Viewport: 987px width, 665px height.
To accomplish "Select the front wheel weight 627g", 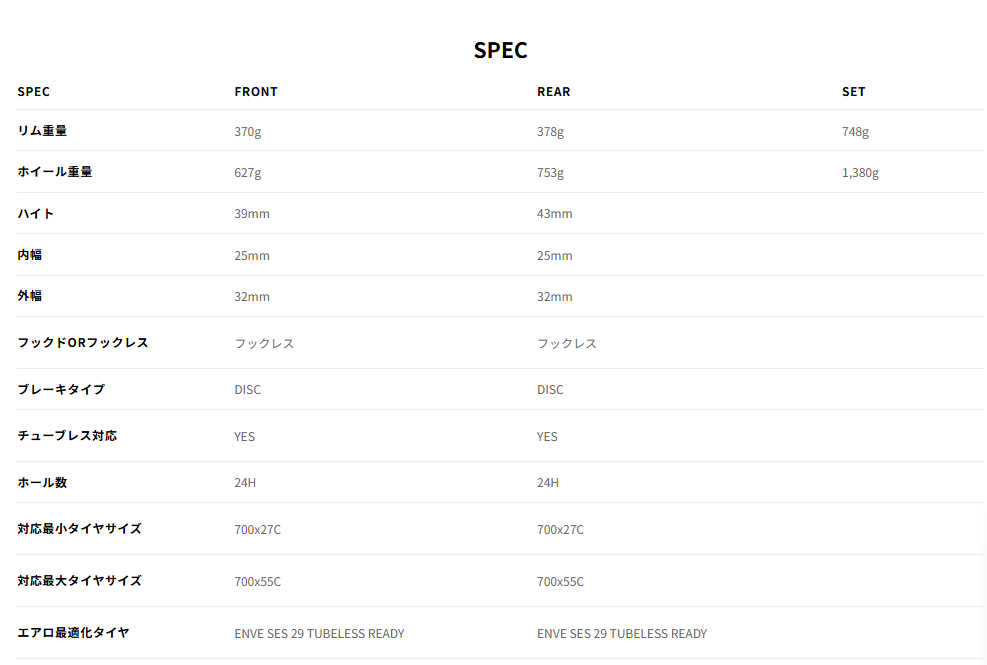I will click(x=248, y=173).
